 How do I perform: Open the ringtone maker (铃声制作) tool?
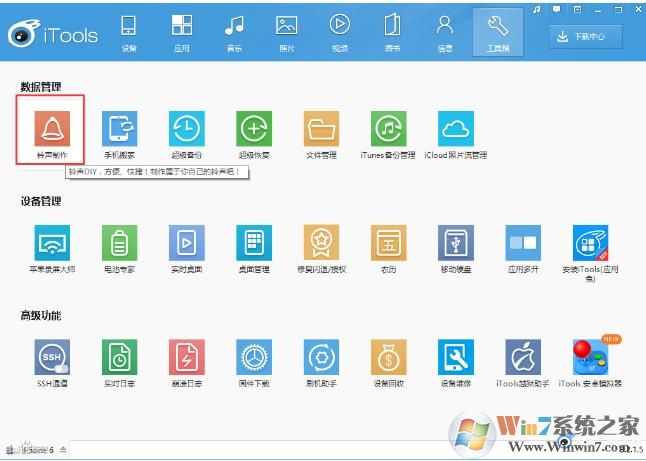tap(52, 129)
